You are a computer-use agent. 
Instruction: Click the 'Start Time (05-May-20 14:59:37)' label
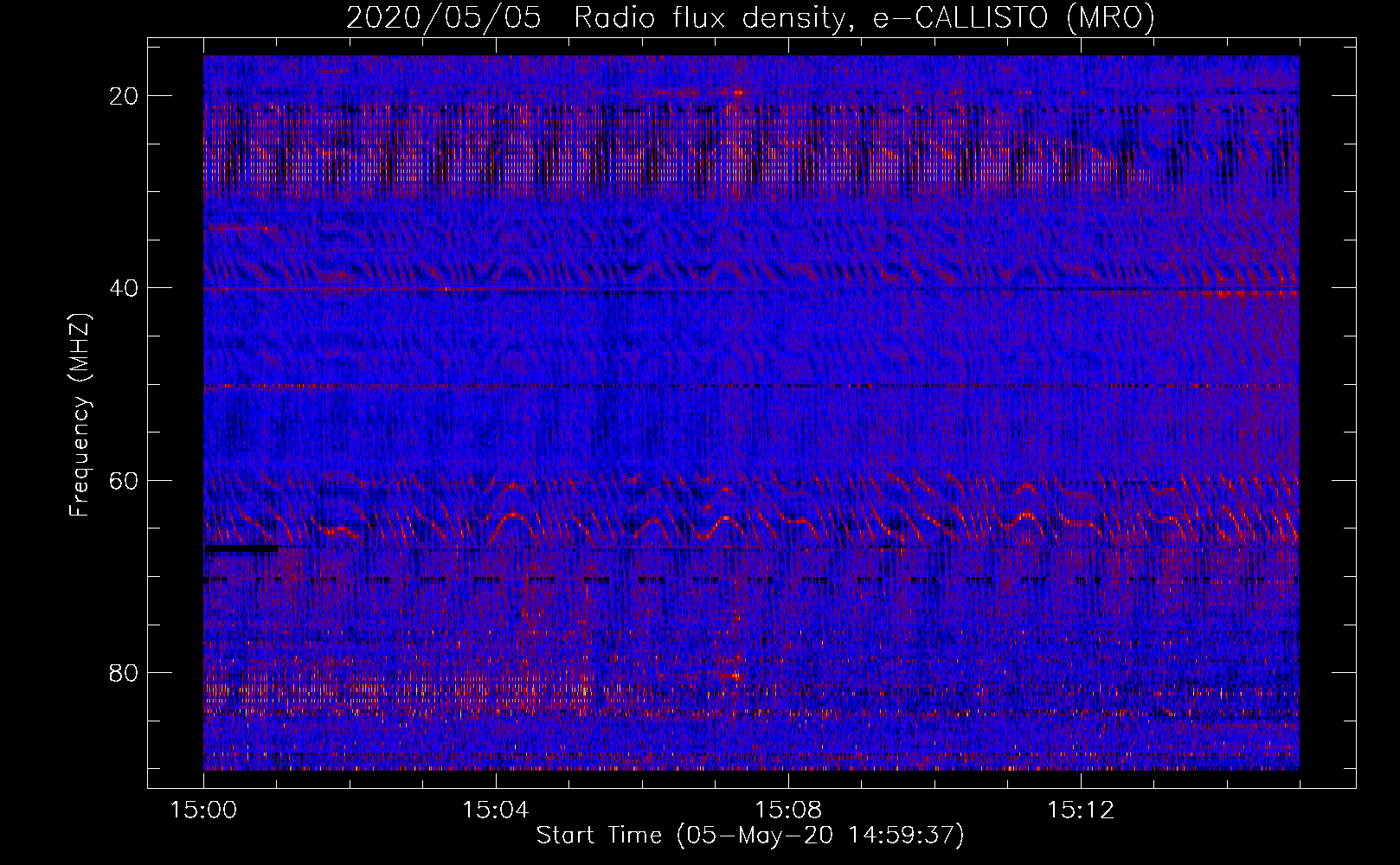pyautogui.click(x=750, y=836)
